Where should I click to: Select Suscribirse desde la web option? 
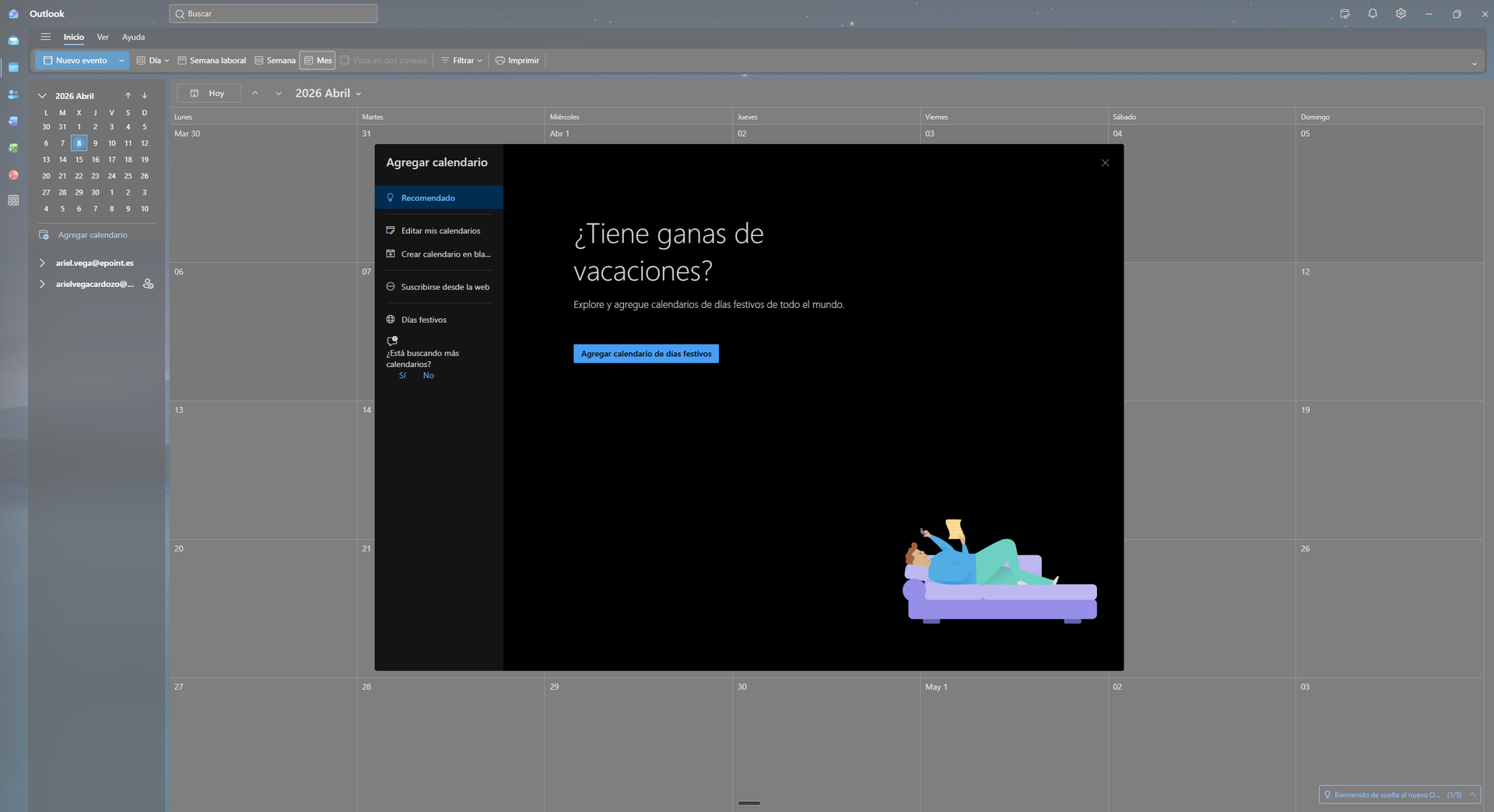pos(445,287)
